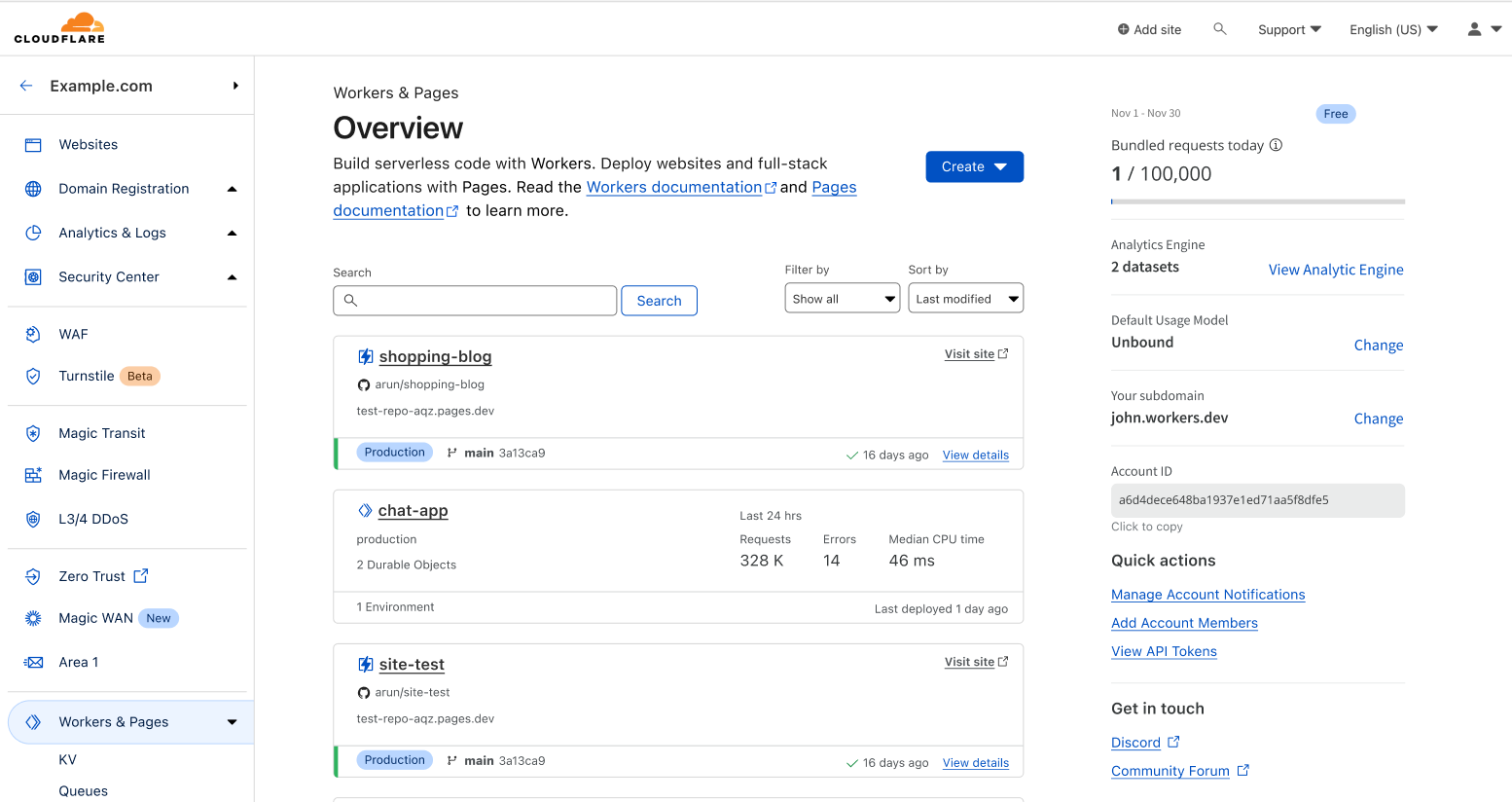Click the Websites icon in sidebar
The width and height of the screenshot is (1512, 802).
(33, 145)
